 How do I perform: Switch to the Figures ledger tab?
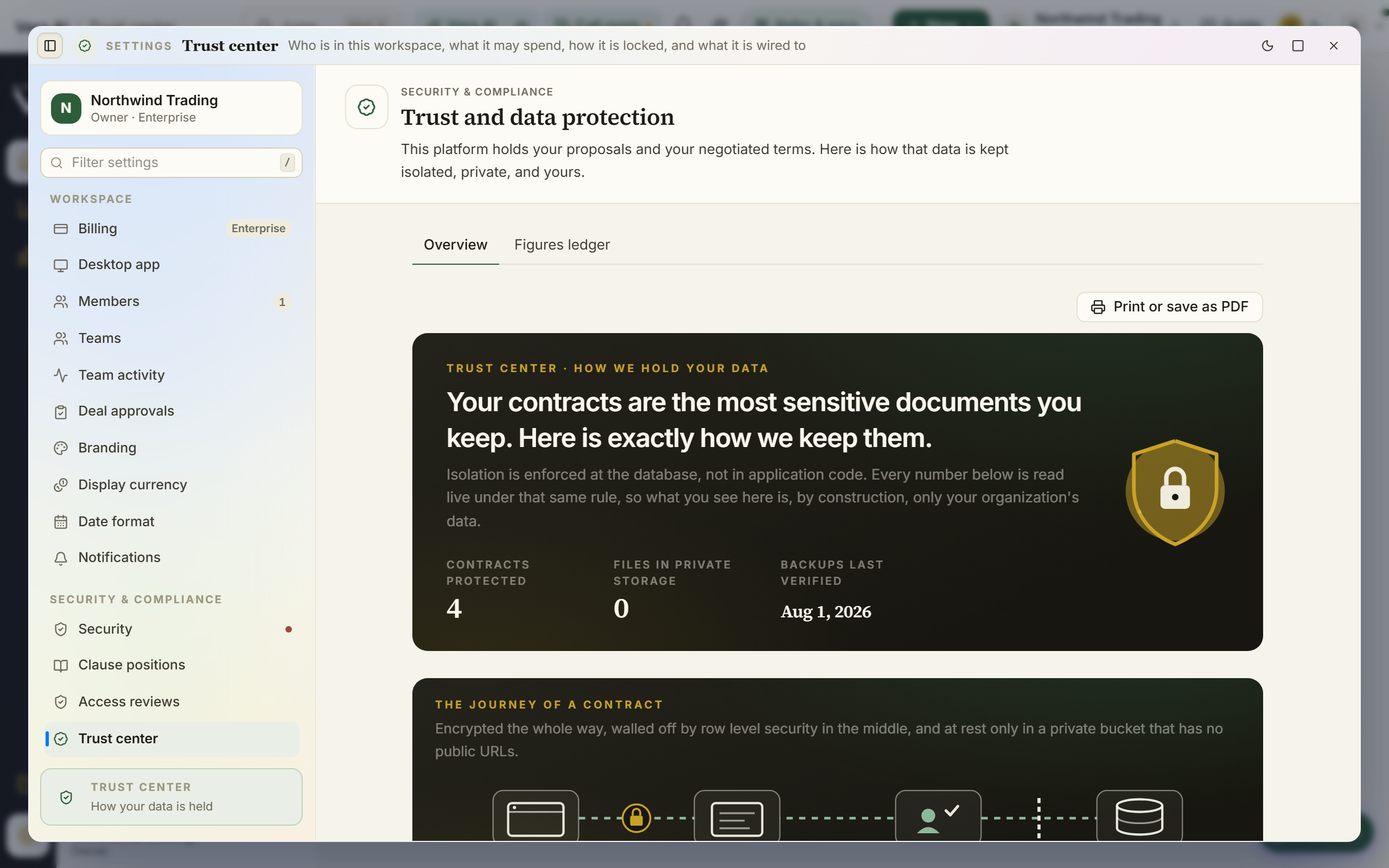pyautogui.click(x=562, y=245)
